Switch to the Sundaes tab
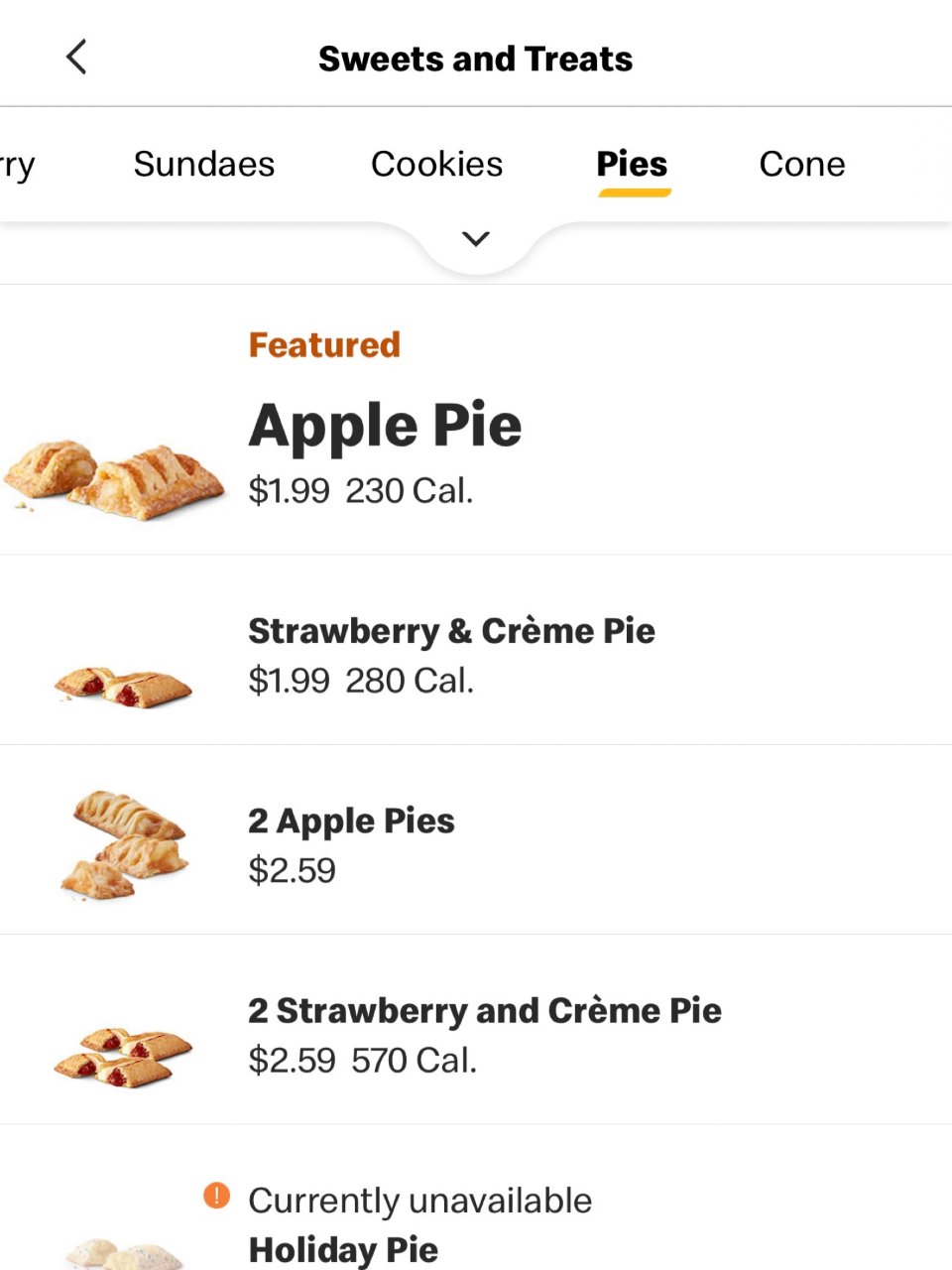Viewport: 952px width, 1270px height. coord(204,164)
